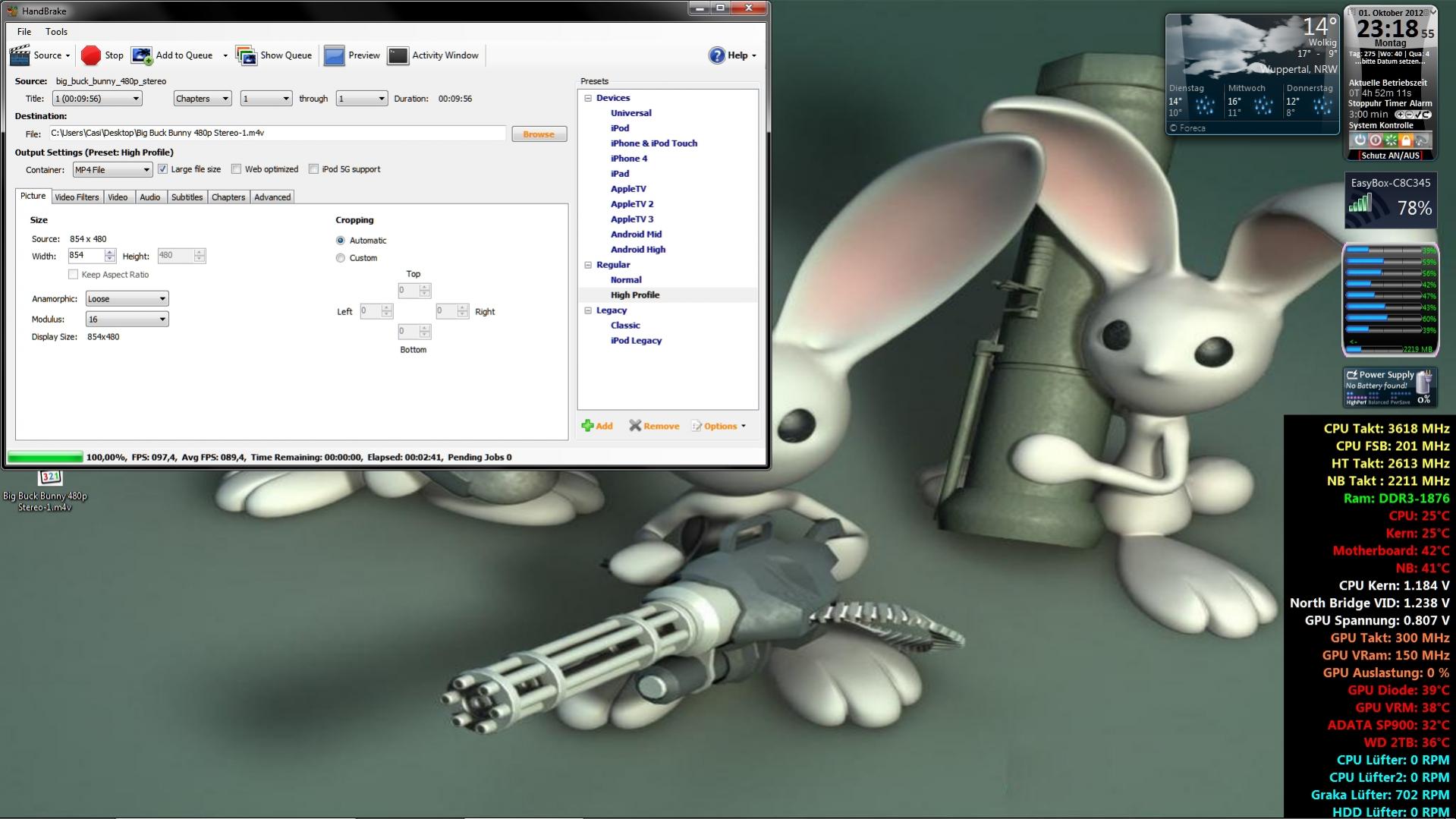Click the Browse destination button
1456x819 pixels.
click(x=539, y=134)
